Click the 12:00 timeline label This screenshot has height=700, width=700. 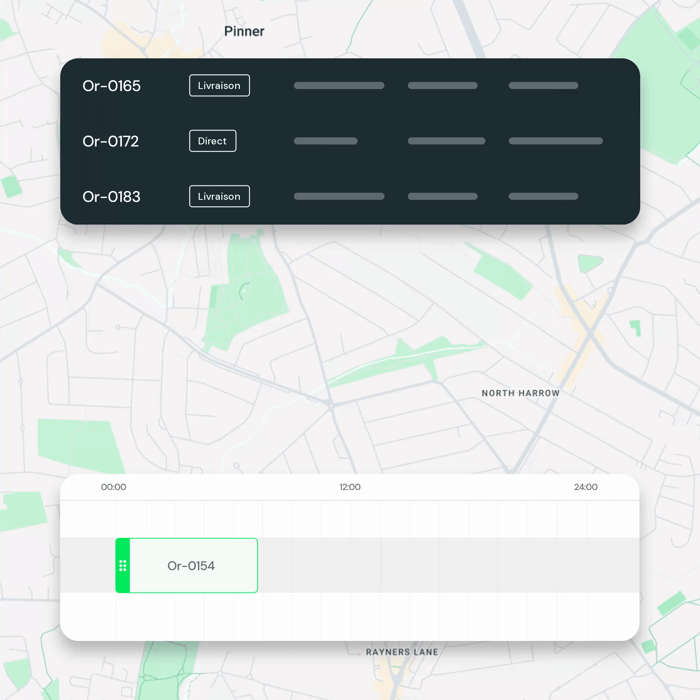click(x=350, y=487)
